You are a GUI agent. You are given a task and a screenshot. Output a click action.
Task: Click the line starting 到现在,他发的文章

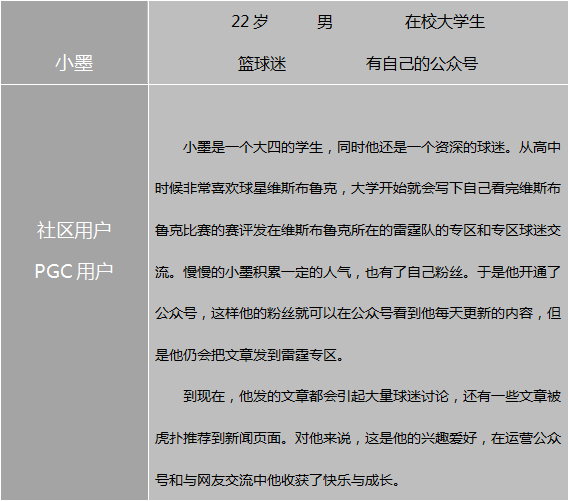(x=372, y=396)
